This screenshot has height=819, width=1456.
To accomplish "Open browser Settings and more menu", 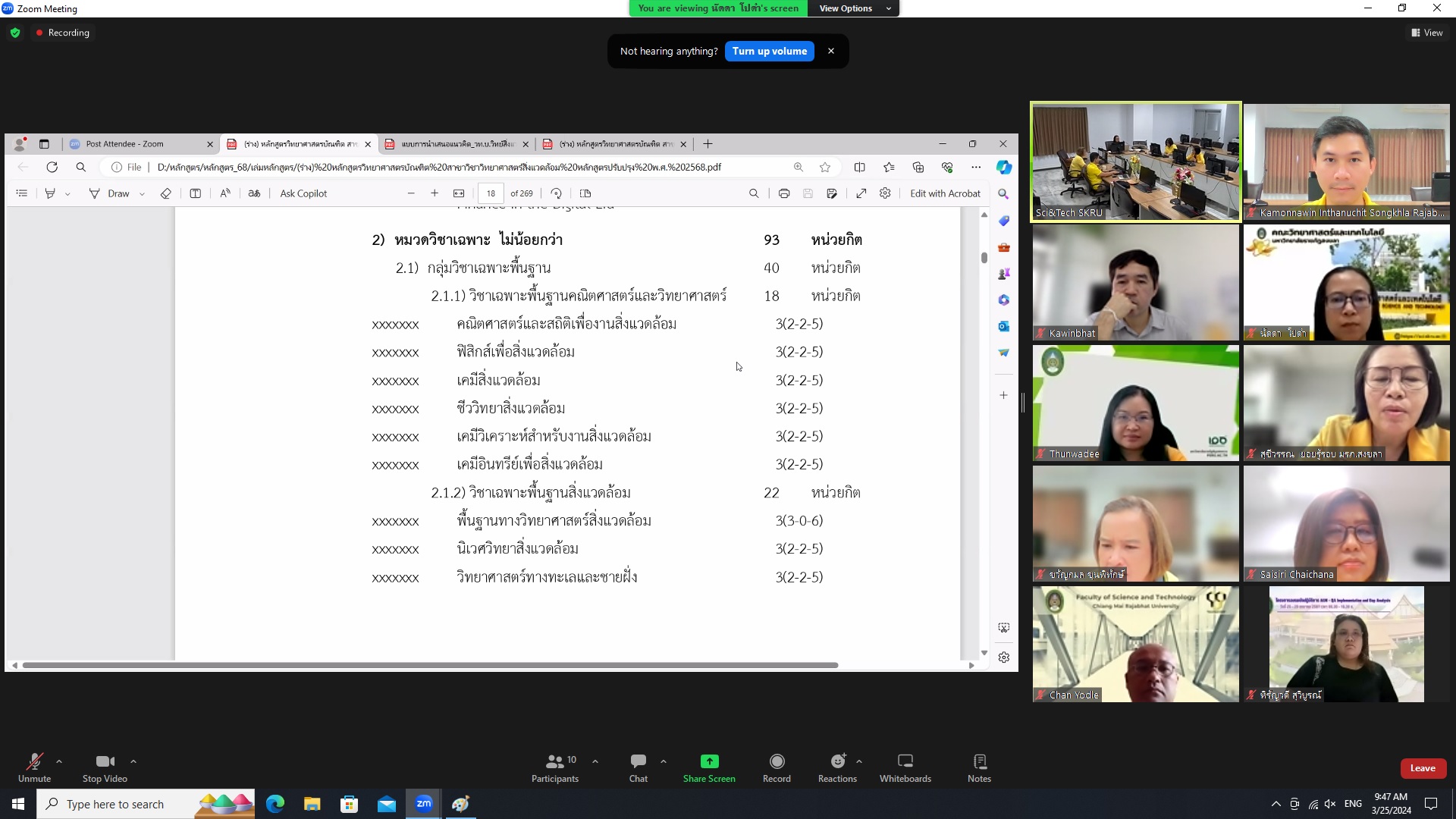I will [x=976, y=167].
